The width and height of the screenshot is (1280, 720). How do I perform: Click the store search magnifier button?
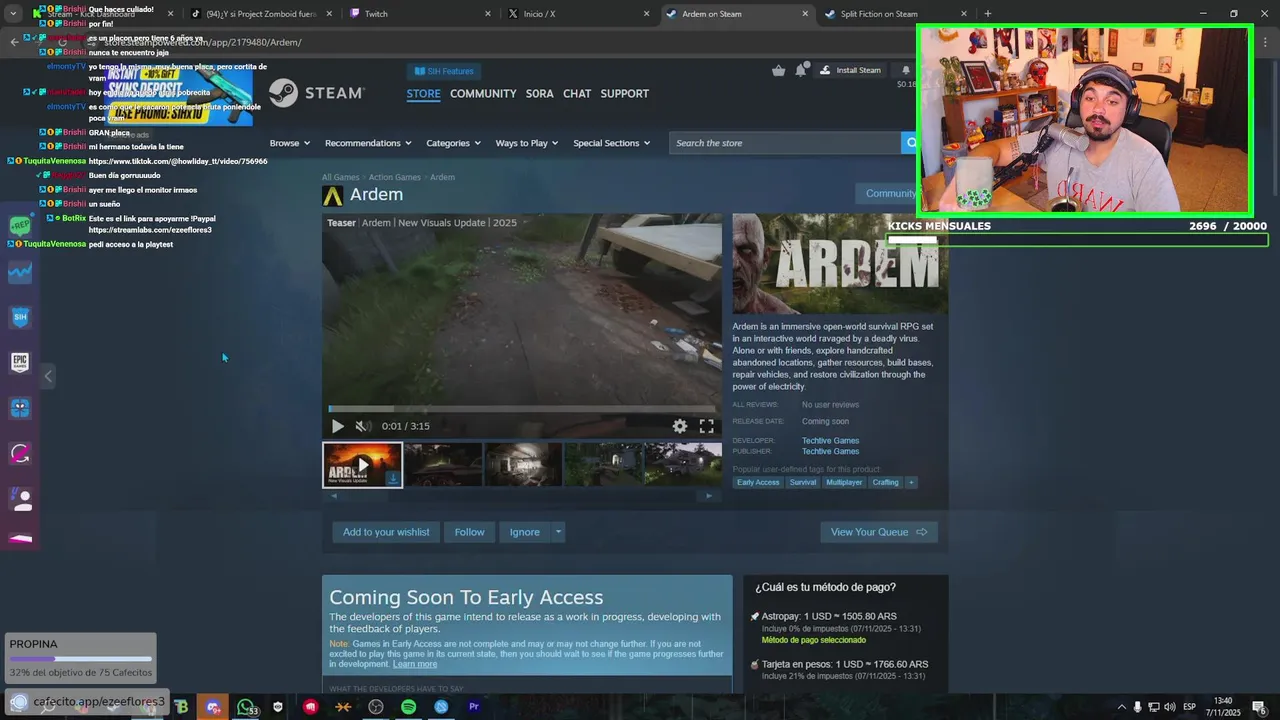pyautogui.click(x=910, y=143)
